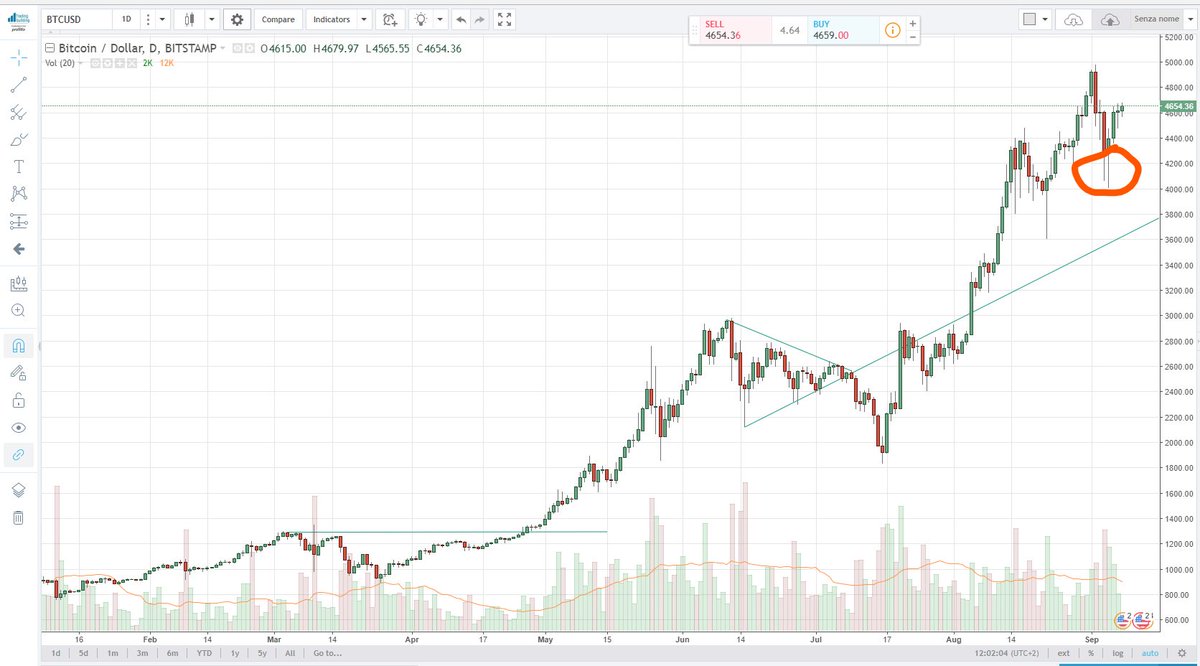The image size is (1200, 666).
Task: Open the Vol (20) indicator dropdown arrow
Action: 82,62
